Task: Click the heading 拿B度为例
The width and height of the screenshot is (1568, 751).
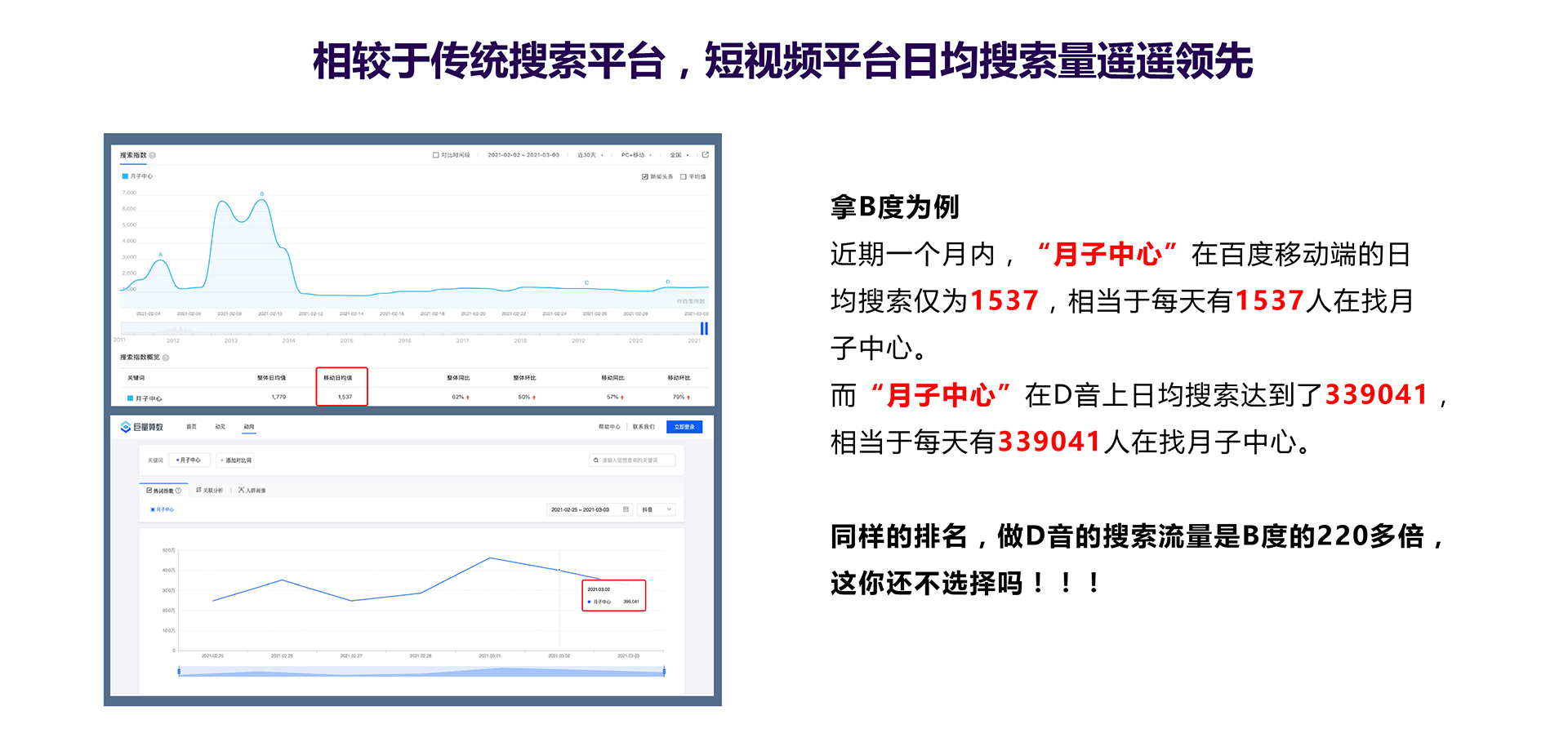Action: pos(894,207)
